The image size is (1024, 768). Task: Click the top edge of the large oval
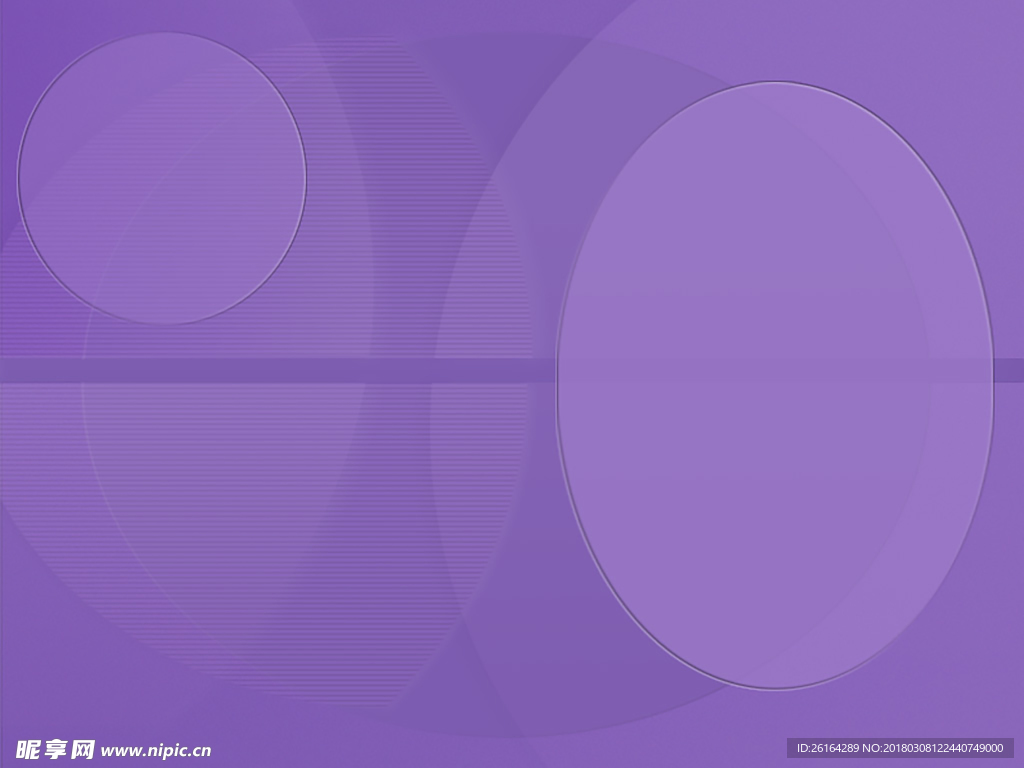[775, 82]
